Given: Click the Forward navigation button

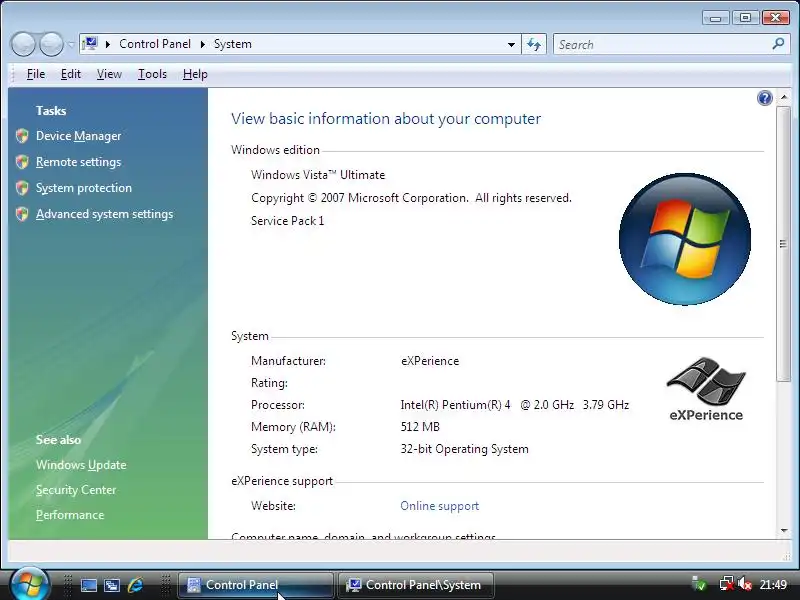Looking at the screenshot, I should pos(52,44).
